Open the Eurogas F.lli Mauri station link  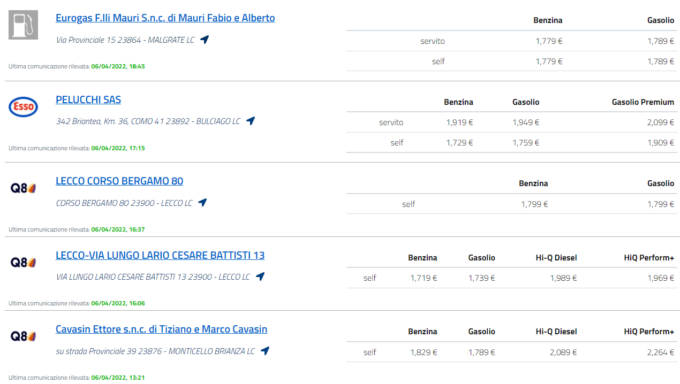tap(165, 18)
